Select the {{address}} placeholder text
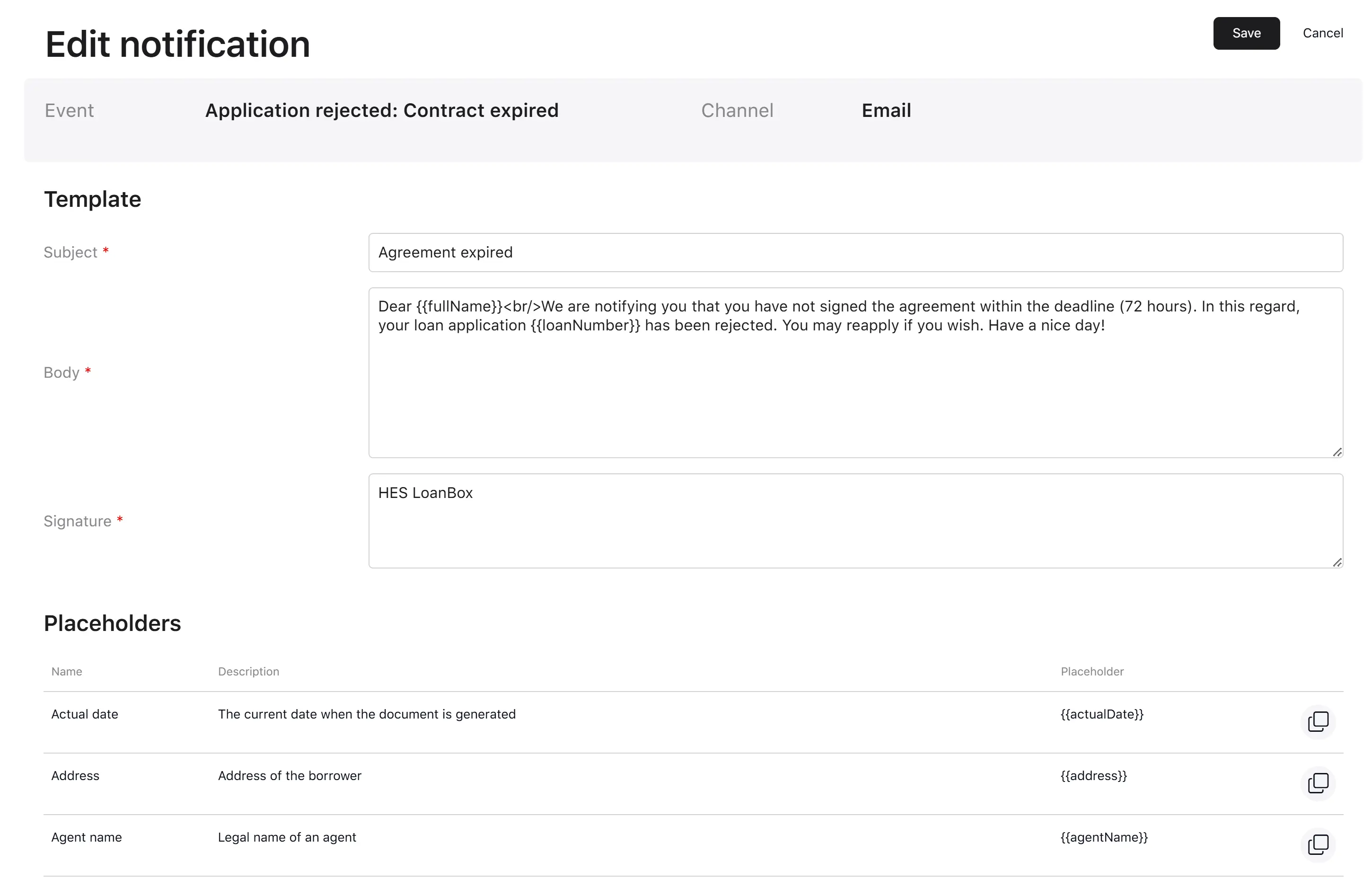Viewport: 1372px width, 879px height. [x=1094, y=776]
